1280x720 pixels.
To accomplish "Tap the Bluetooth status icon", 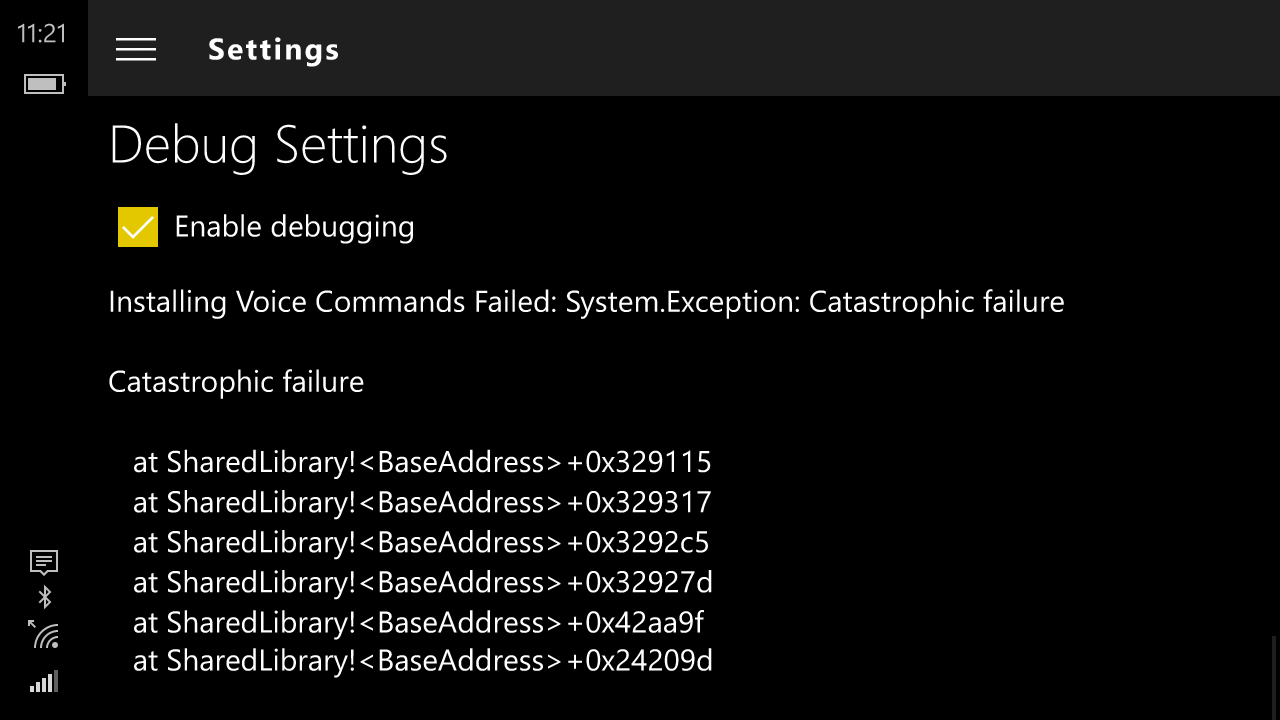I will pyautogui.click(x=44, y=598).
